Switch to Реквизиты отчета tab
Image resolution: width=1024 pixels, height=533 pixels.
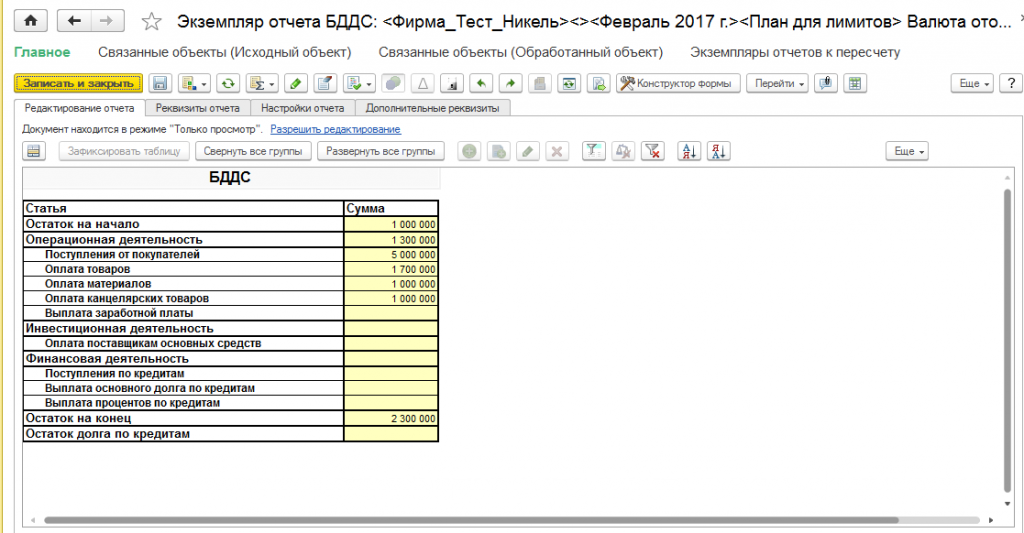point(198,108)
